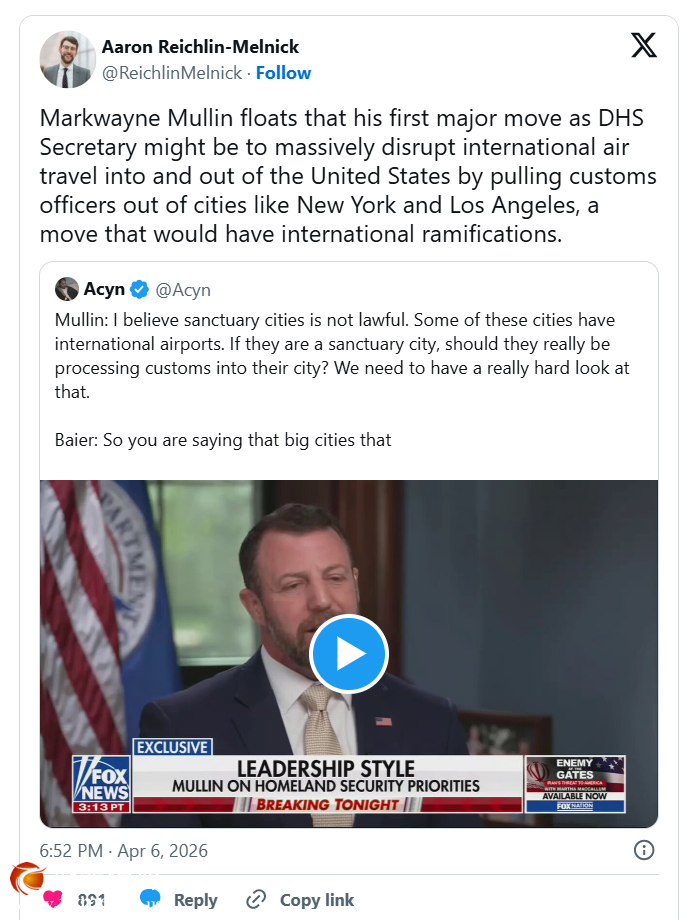The image size is (696, 920).
Task: Play the embedded Fox News video
Action: (349, 654)
